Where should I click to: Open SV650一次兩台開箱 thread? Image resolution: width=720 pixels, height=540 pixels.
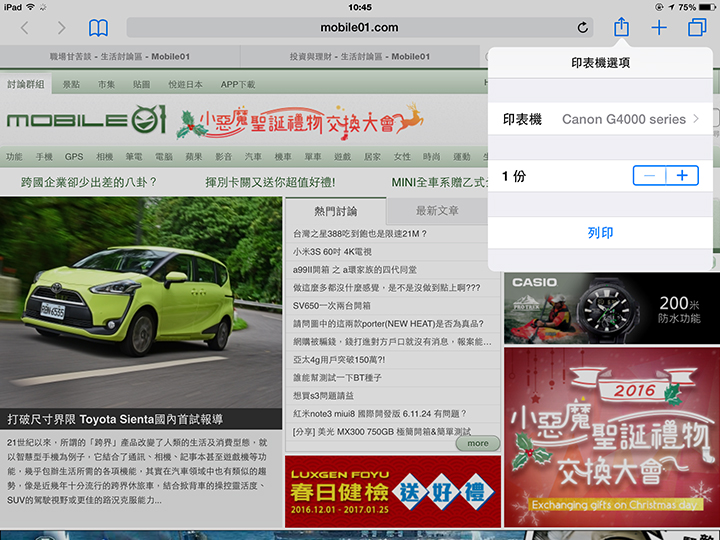(332, 306)
